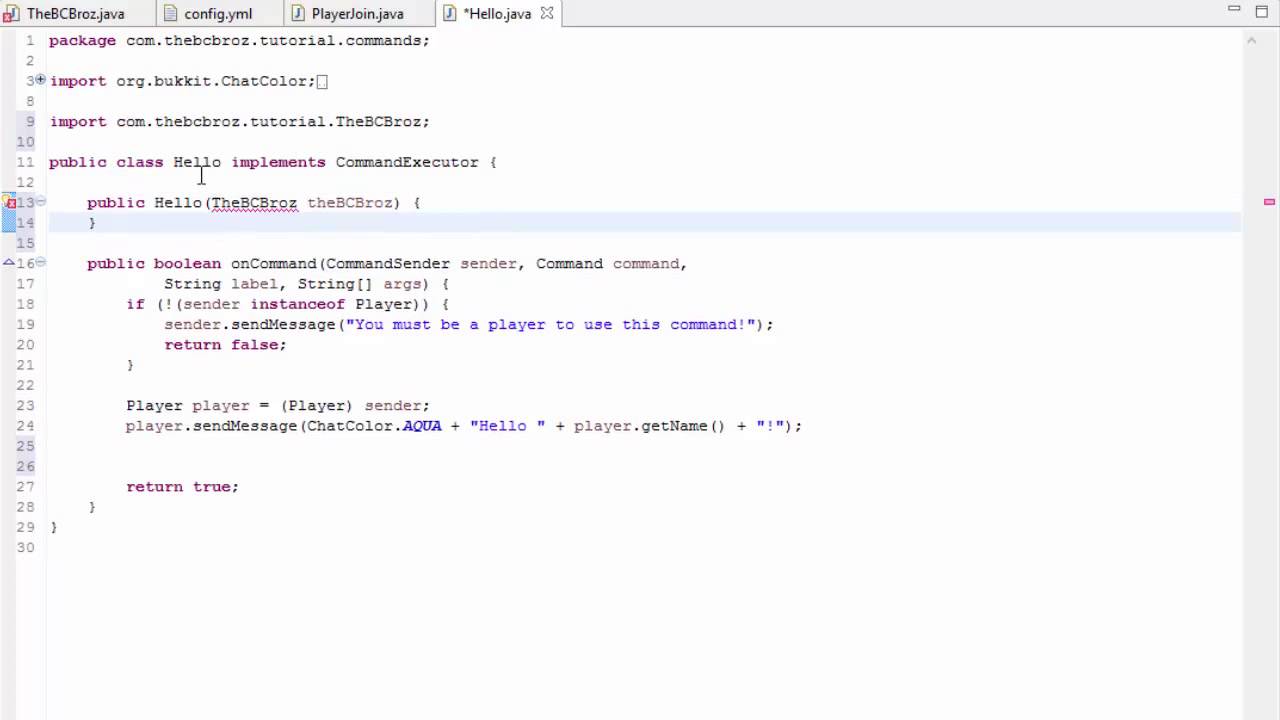
Task: Click the red-underlined TheBCBroz type in the constructor
Action: click(x=254, y=203)
